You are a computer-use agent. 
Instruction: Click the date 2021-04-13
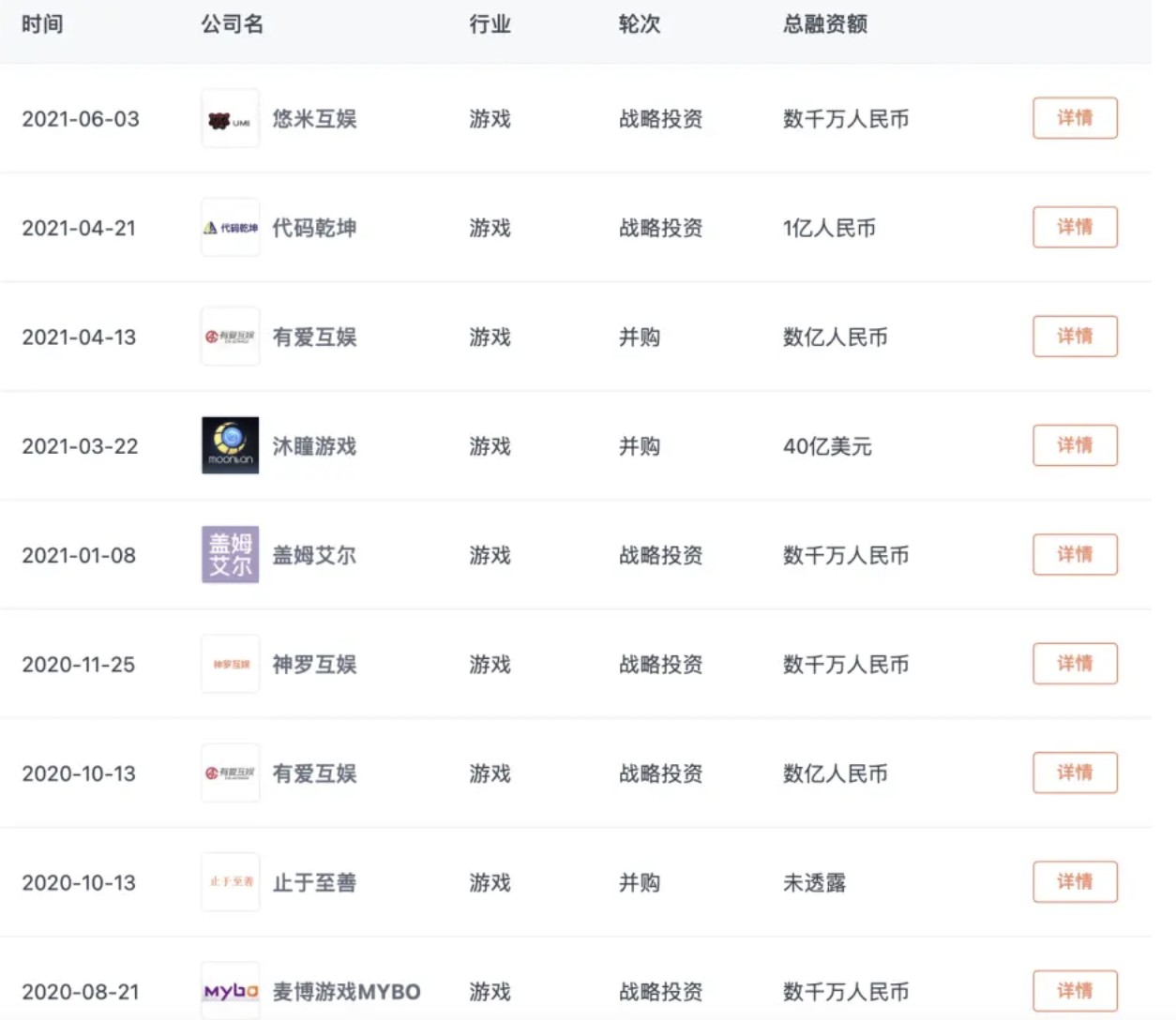coord(79,337)
